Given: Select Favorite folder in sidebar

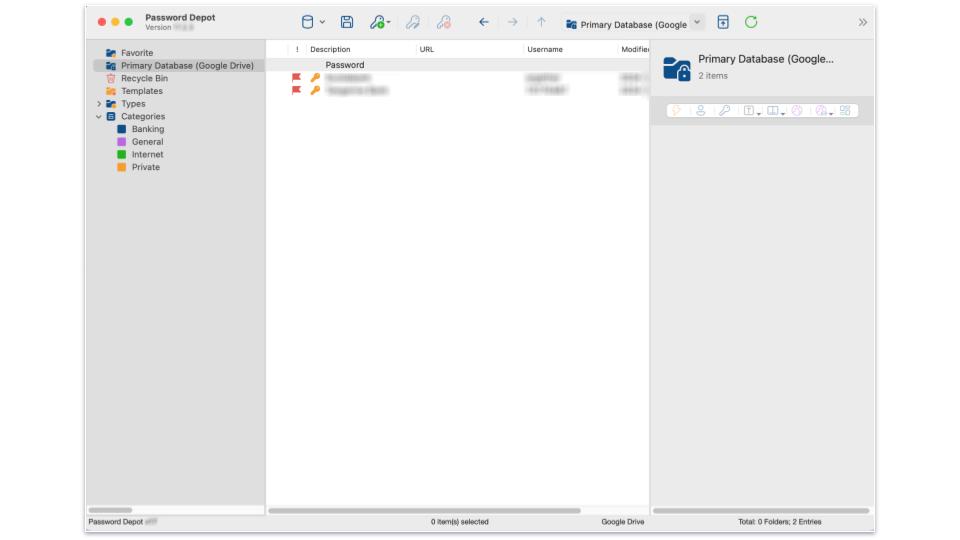Looking at the screenshot, I should point(137,53).
